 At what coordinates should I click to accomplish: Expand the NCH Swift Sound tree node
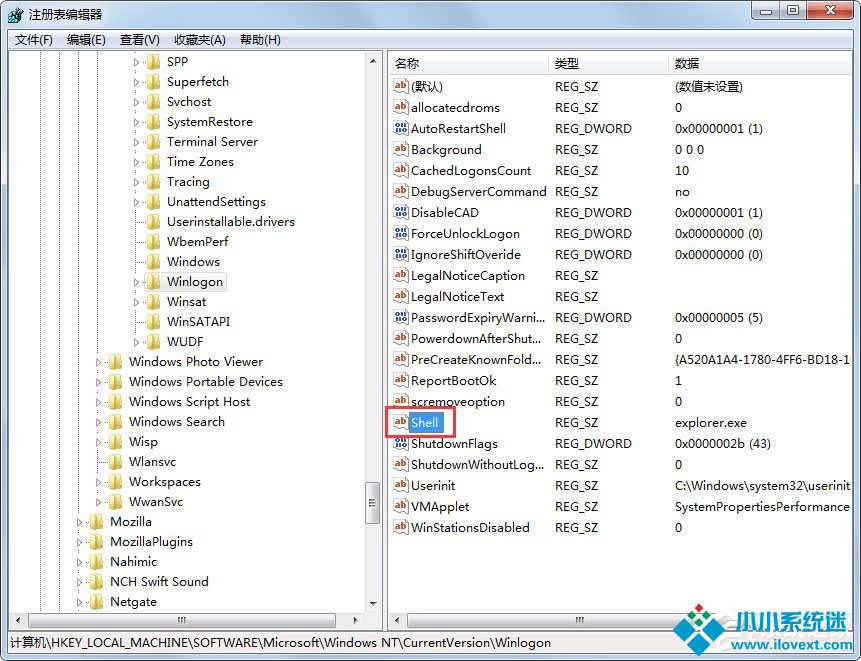coord(79,582)
